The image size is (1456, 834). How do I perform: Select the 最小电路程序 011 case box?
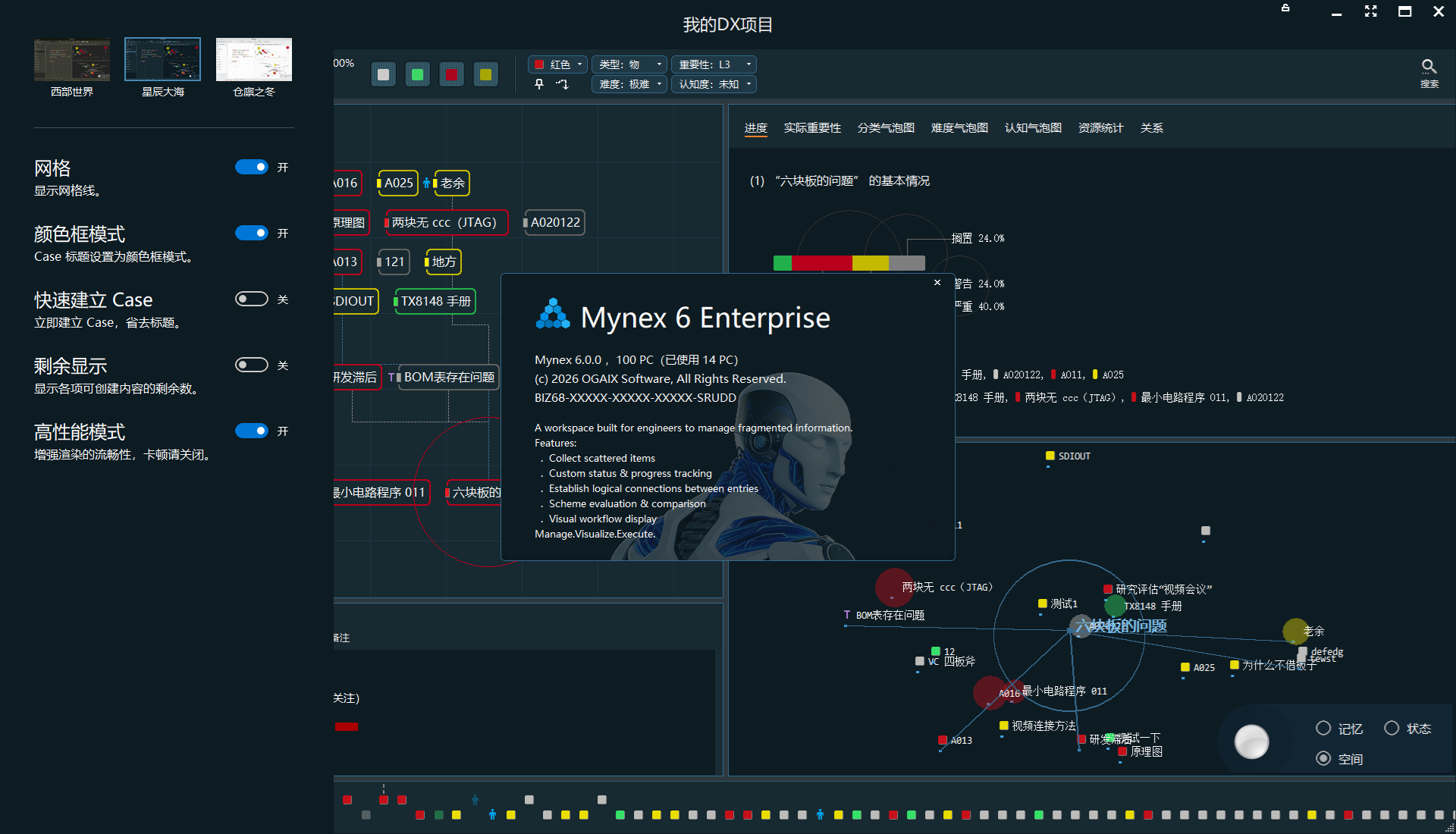pyautogui.click(x=381, y=492)
